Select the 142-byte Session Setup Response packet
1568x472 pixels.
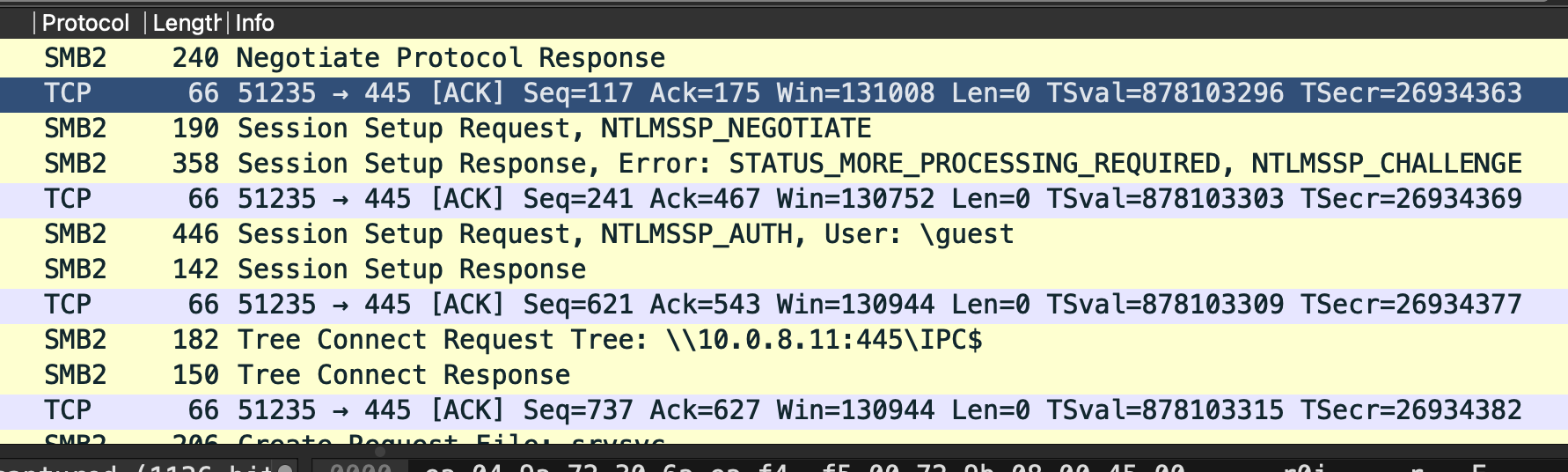pos(411,269)
